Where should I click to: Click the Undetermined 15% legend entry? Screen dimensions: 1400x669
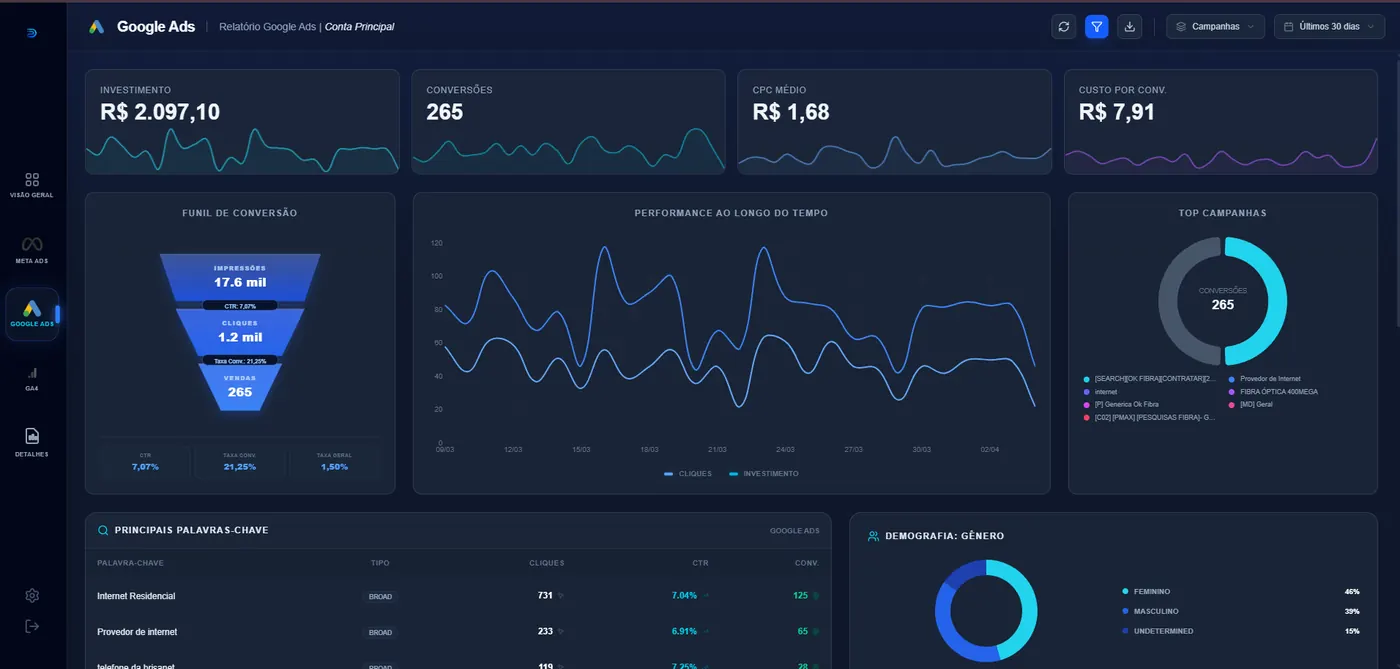(1241, 631)
